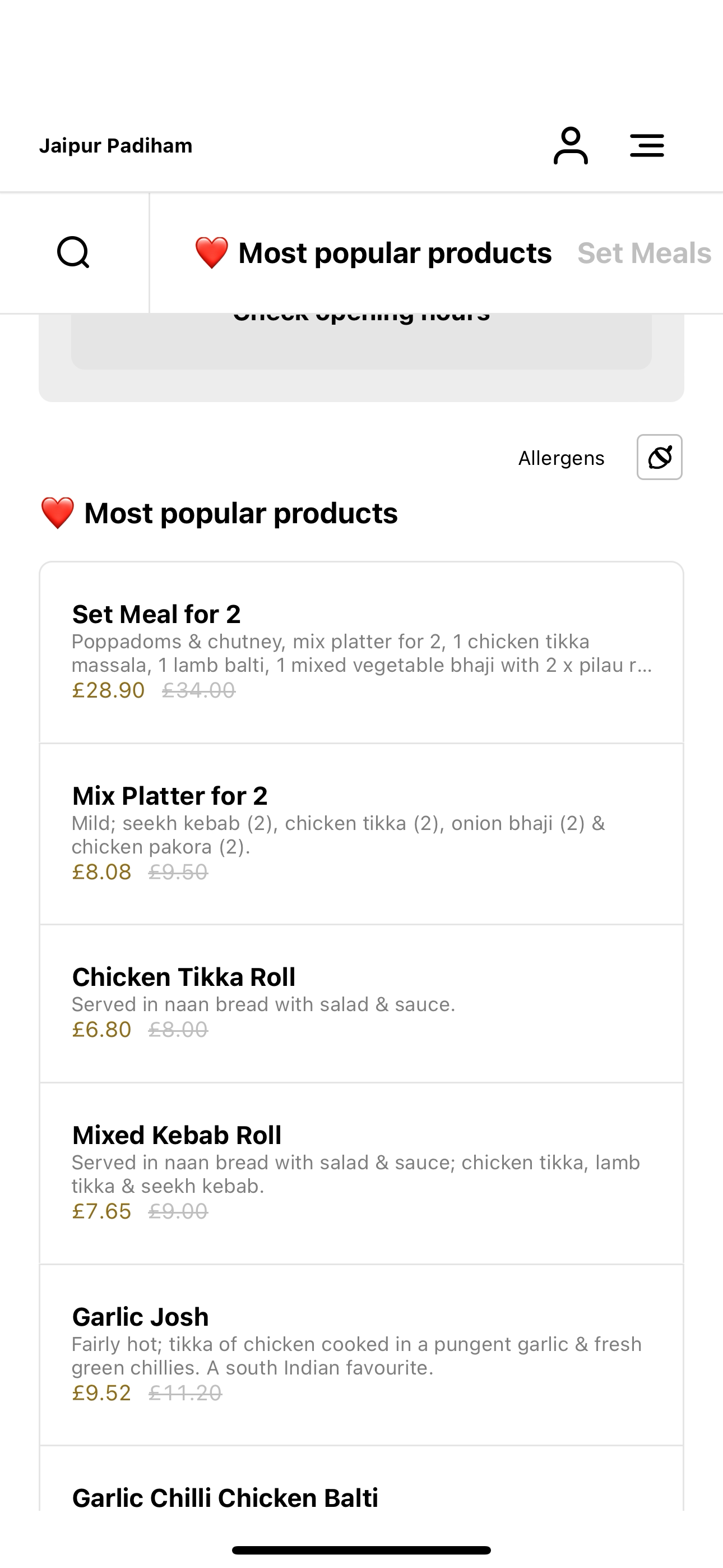Open the Jaipur Padiham restaurant title

(x=115, y=145)
